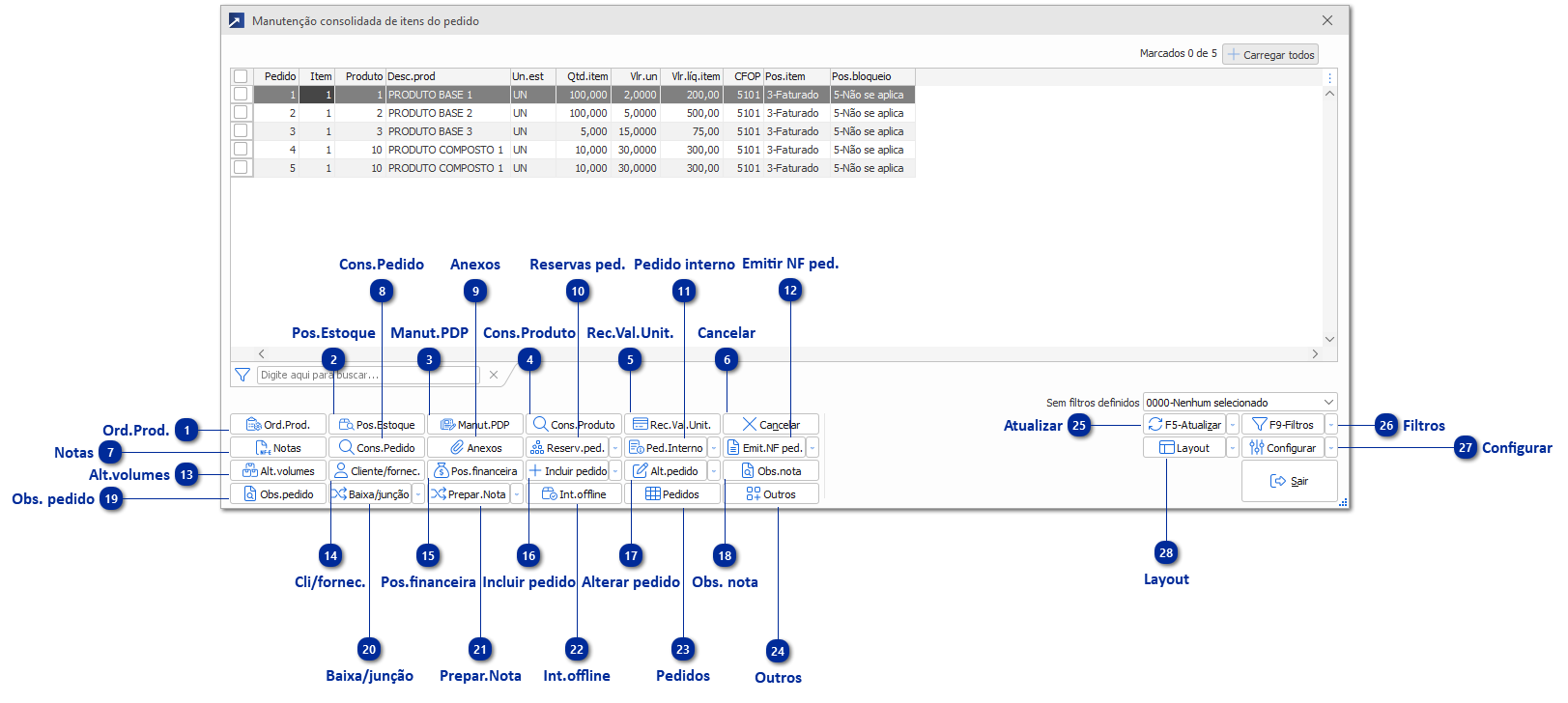The width and height of the screenshot is (1568, 703).
Task: Click the search field 'Digite aqui para buscar'
Action: (367, 375)
